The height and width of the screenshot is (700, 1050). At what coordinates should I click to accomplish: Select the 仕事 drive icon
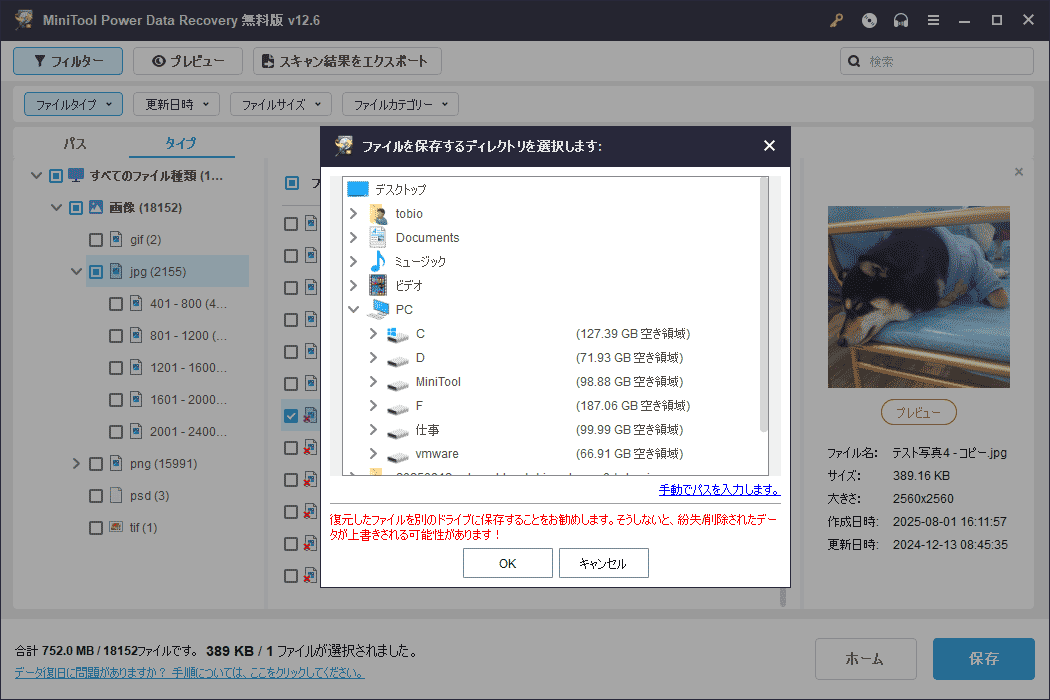398,431
